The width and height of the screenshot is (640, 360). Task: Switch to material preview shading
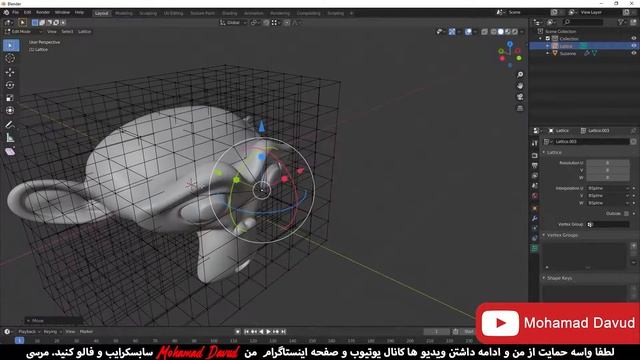click(x=508, y=31)
